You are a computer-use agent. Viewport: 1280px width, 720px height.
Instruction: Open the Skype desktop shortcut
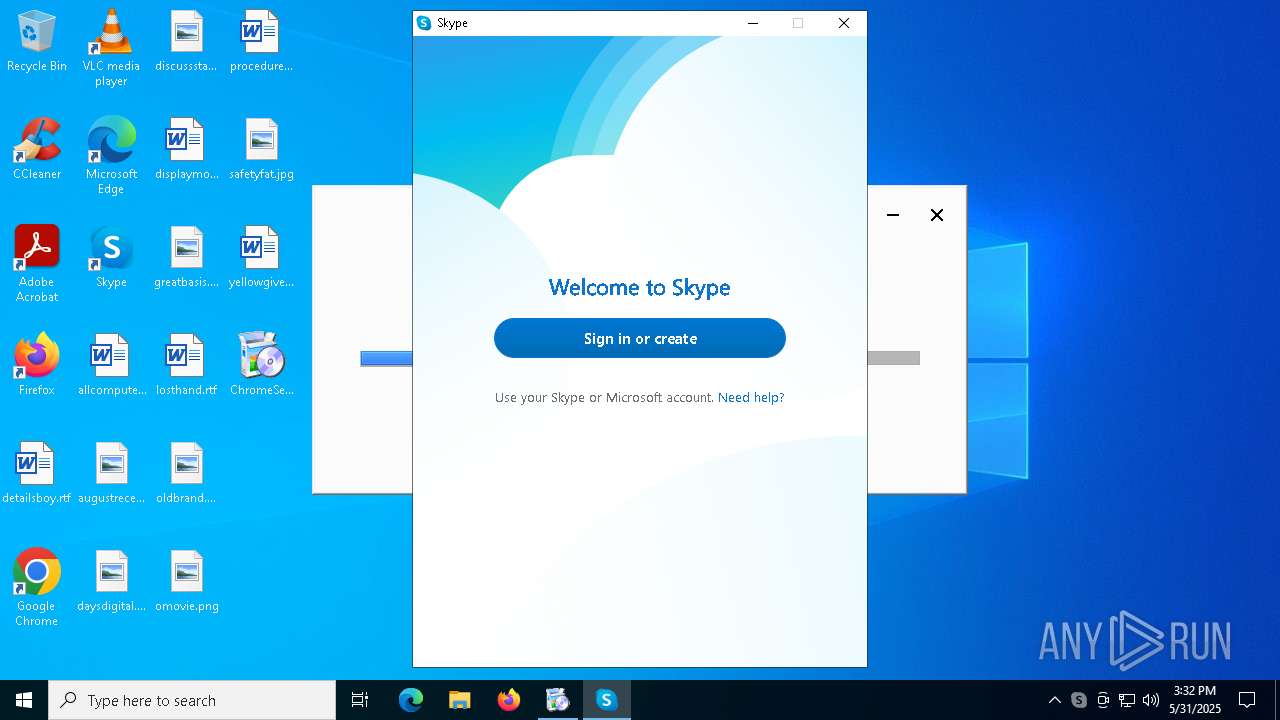pyautogui.click(x=111, y=258)
